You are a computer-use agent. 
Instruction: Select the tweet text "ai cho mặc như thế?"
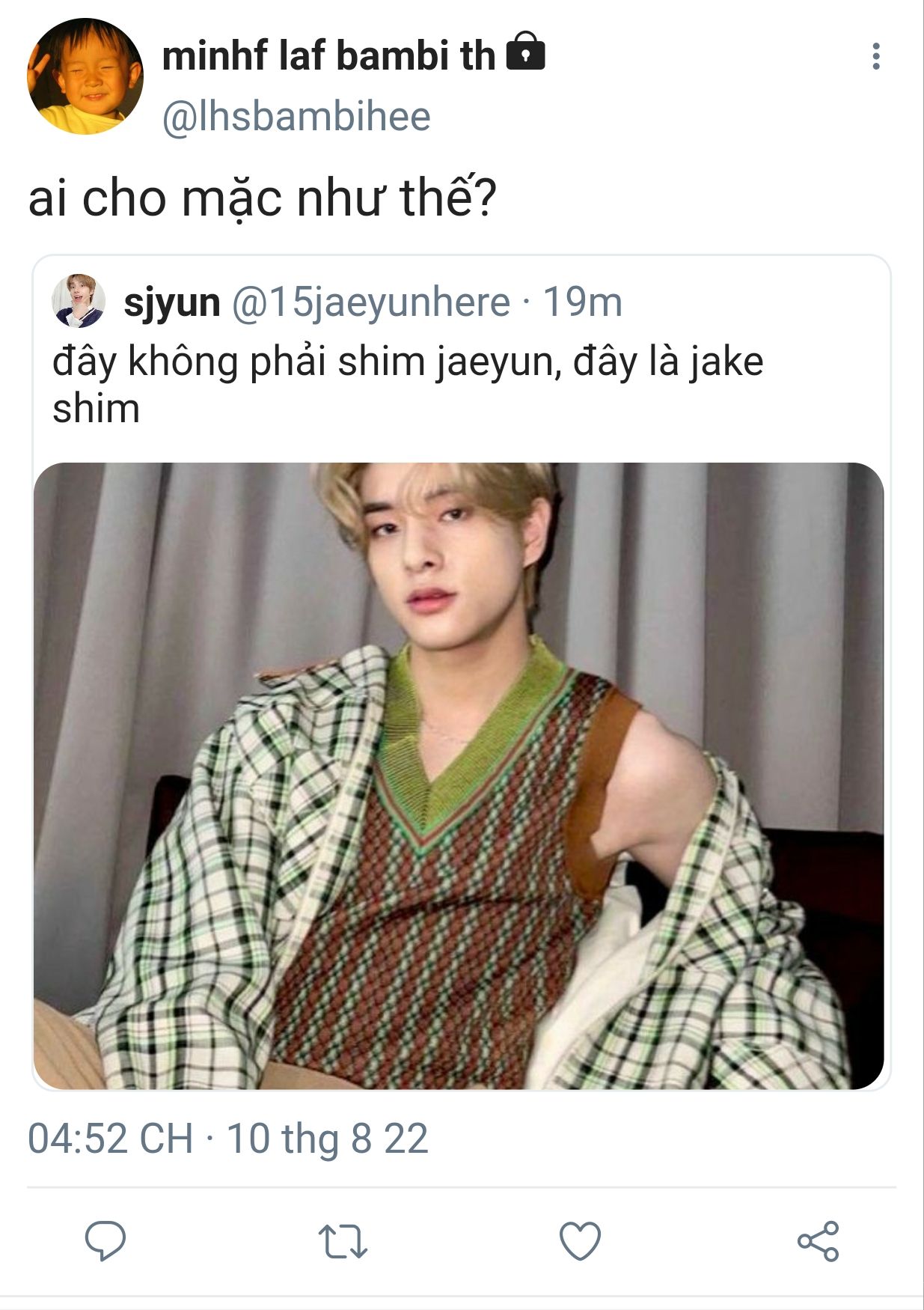pyautogui.click(x=263, y=198)
